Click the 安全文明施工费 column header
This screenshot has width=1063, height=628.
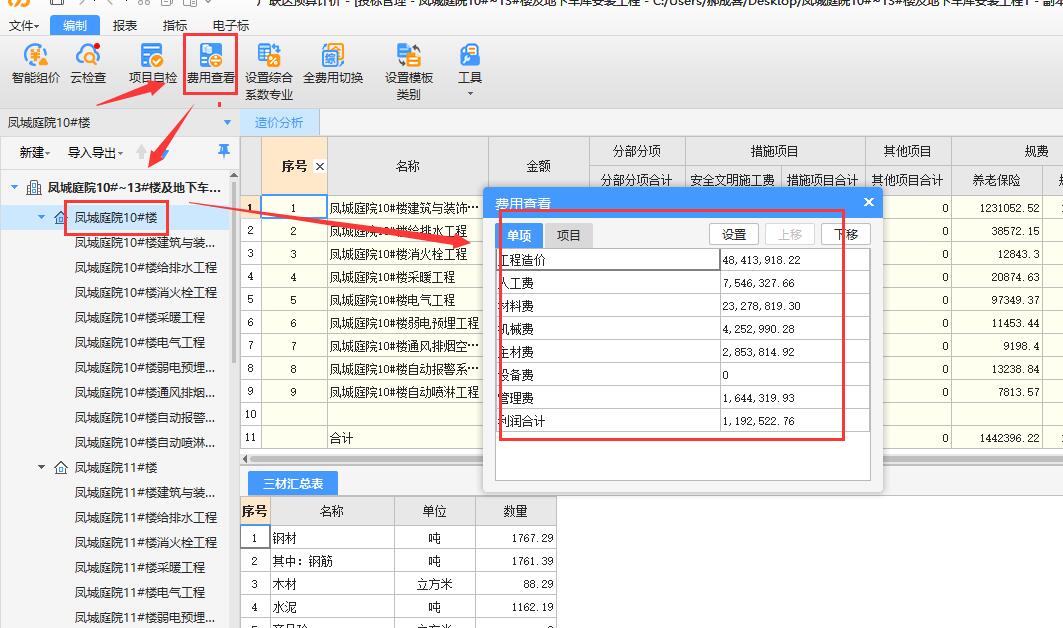tap(732, 180)
